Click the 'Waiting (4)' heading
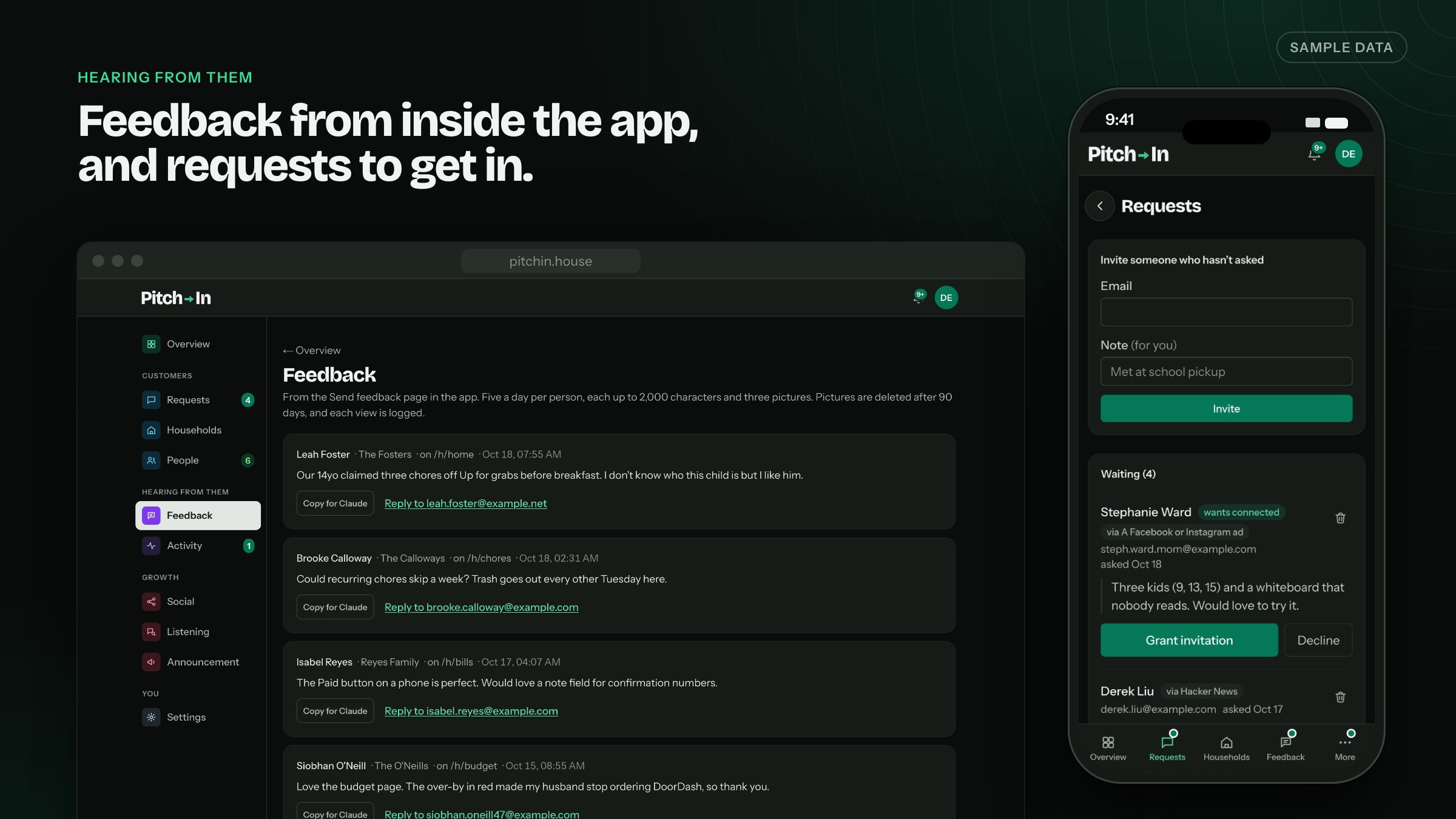The image size is (1456, 819). [x=1128, y=474]
